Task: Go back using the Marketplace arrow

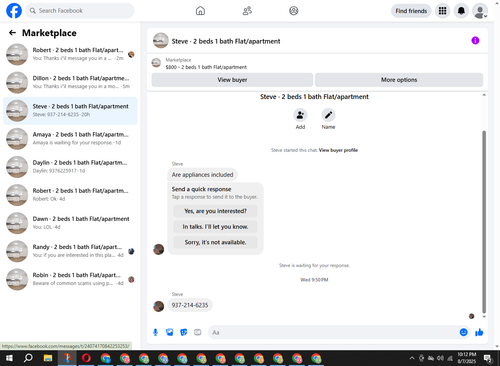Action: (x=12, y=33)
